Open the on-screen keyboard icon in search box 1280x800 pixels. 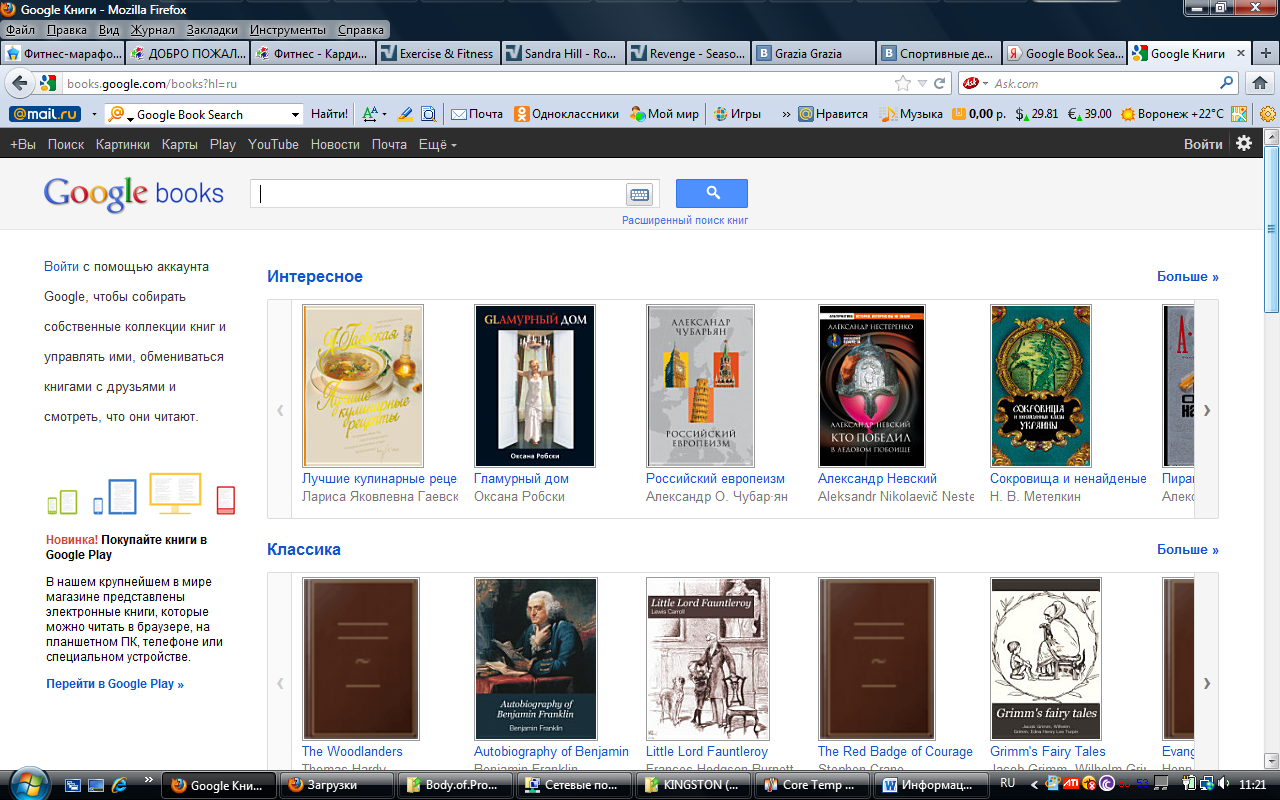pos(639,194)
